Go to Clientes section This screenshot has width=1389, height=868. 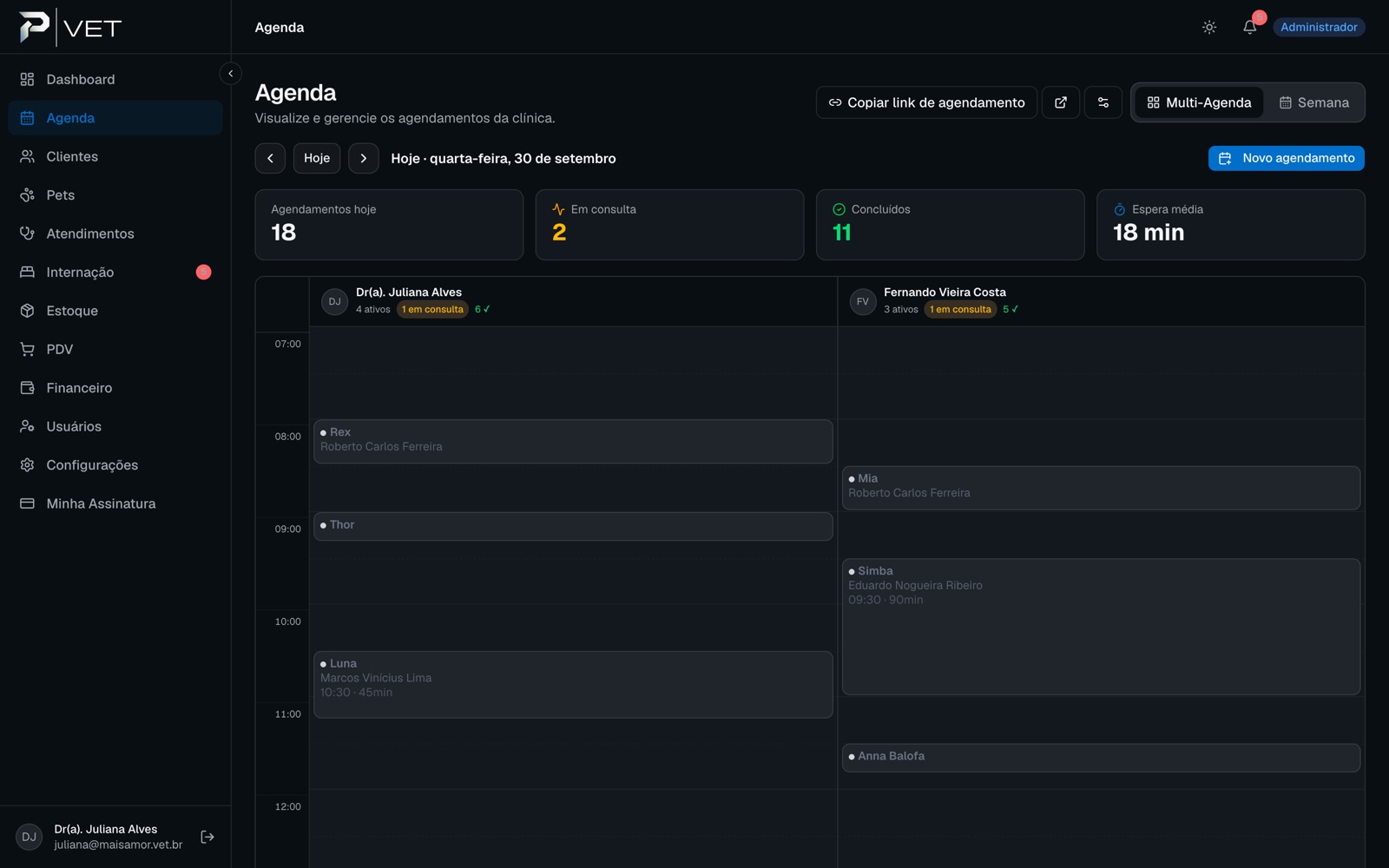point(115,156)
